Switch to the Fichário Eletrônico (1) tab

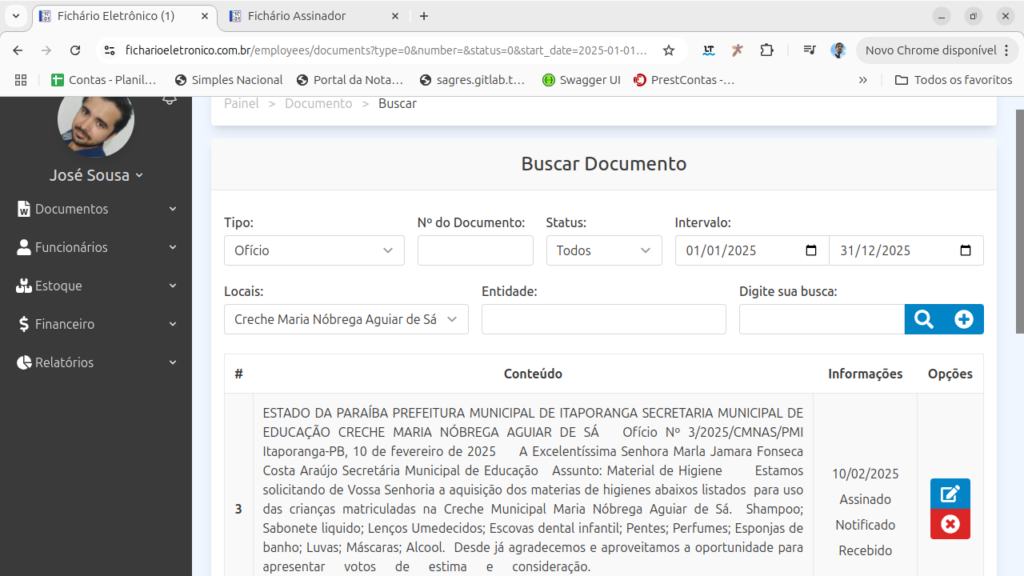(124, 16)
